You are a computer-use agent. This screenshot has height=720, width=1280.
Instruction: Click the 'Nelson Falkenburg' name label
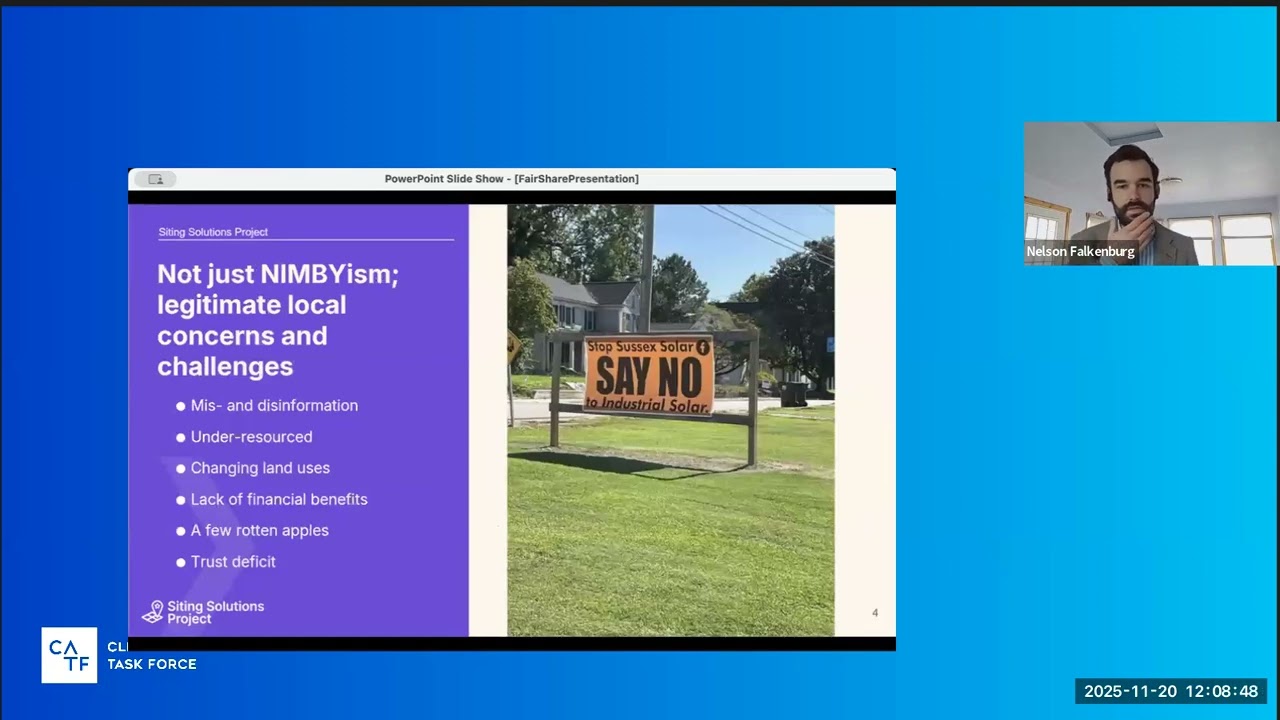pyautogui.click(x=1080, y=252)
